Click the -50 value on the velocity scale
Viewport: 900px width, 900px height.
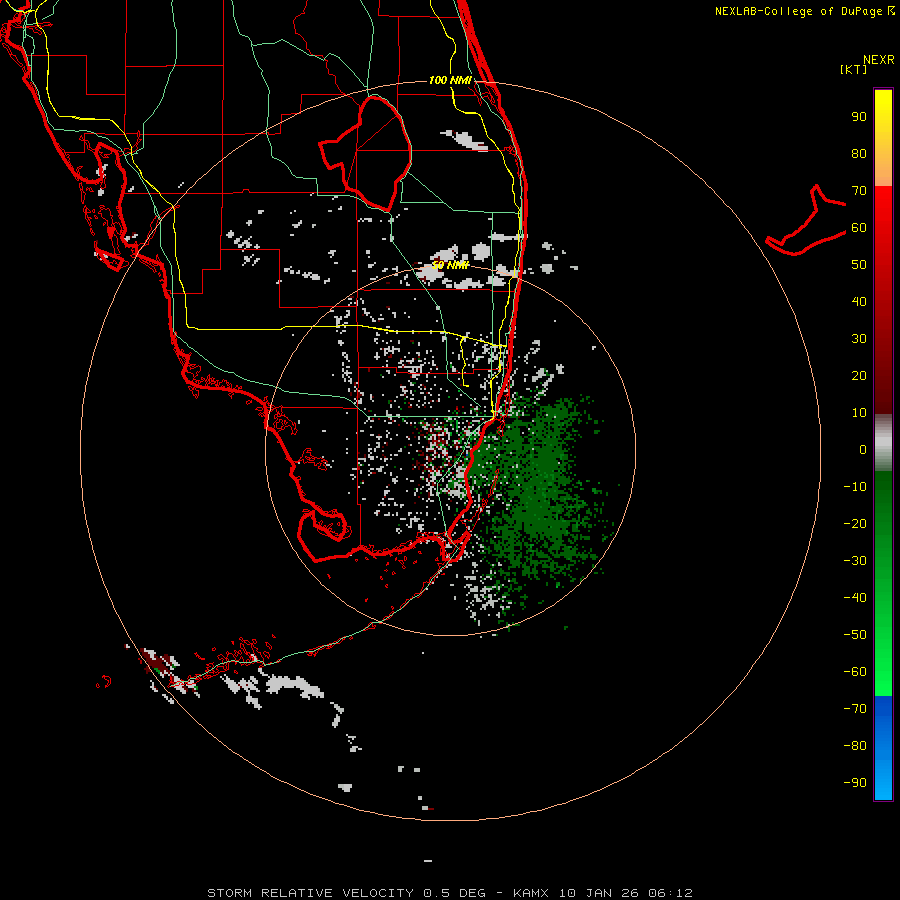[x=855, y=635]
